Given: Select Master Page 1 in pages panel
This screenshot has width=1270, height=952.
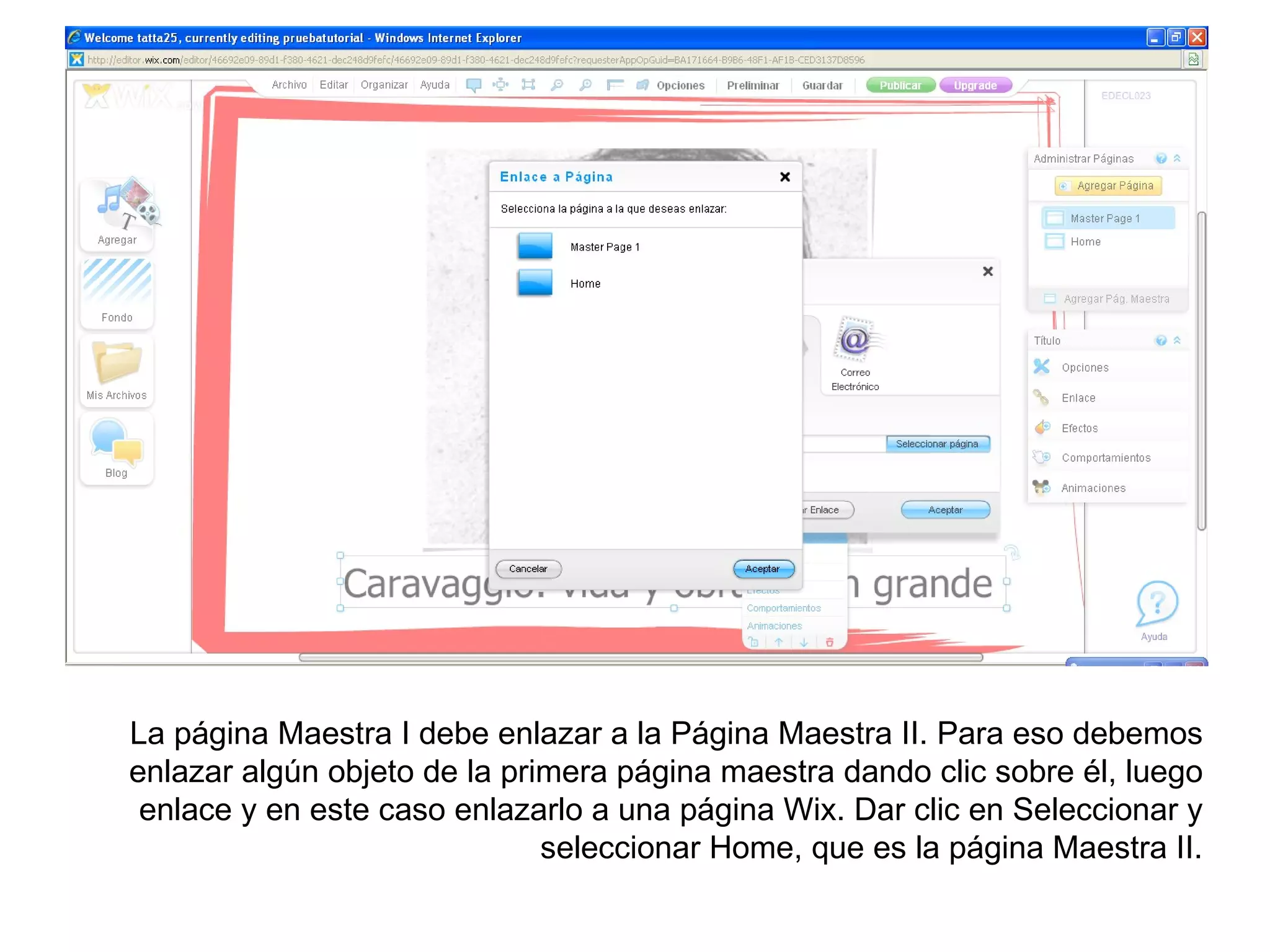Looking at the screenshot, I should (x=1108, y=218).
